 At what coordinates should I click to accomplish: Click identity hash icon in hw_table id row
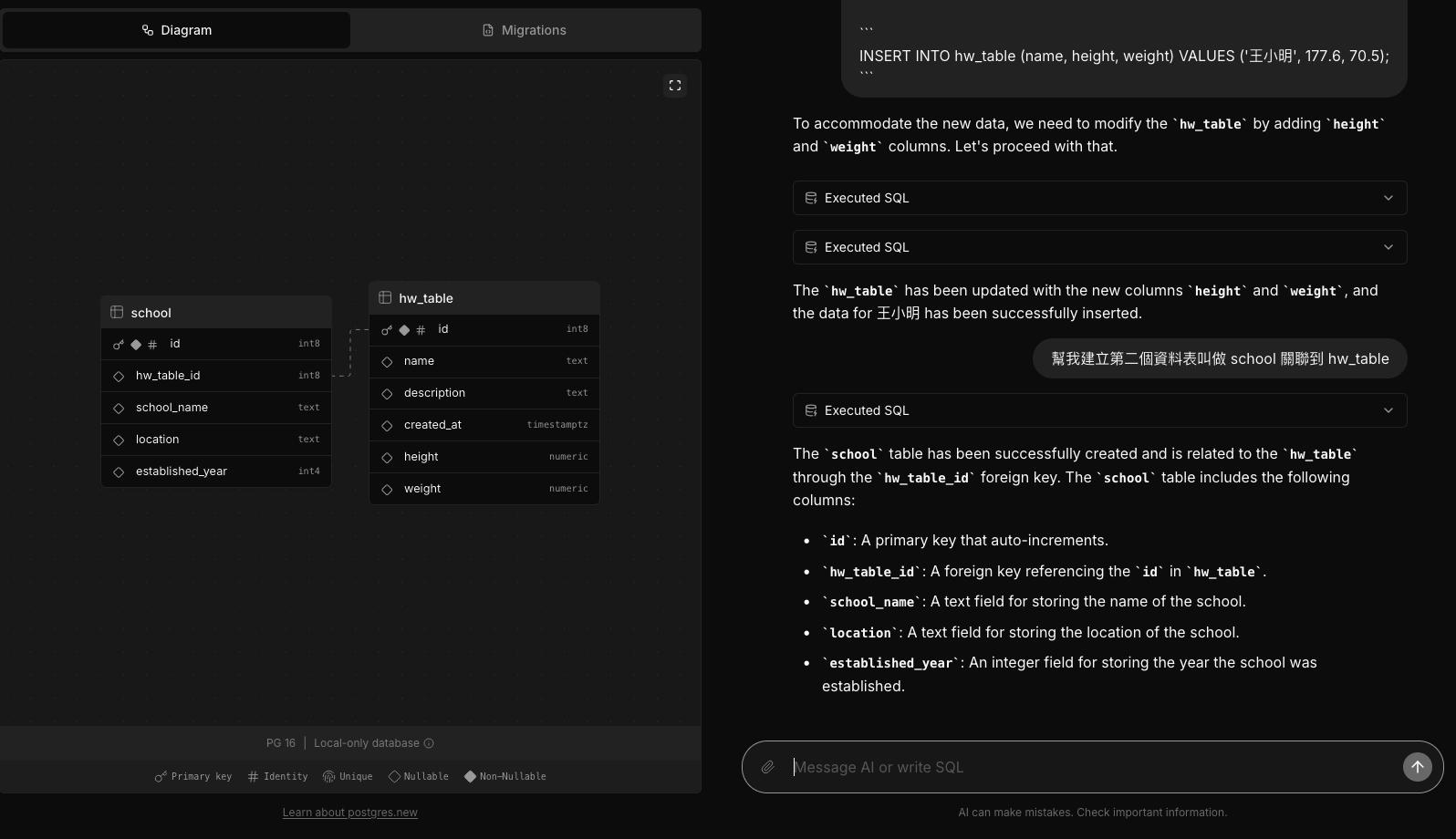[421, 330]
